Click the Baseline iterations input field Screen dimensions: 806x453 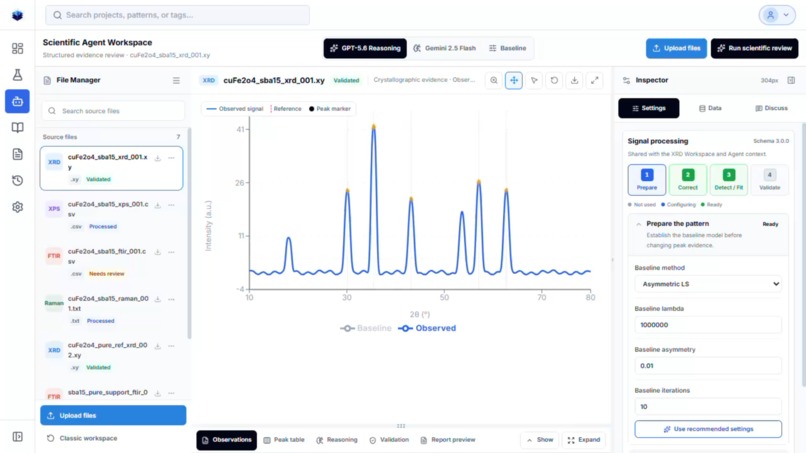point(708,407)
